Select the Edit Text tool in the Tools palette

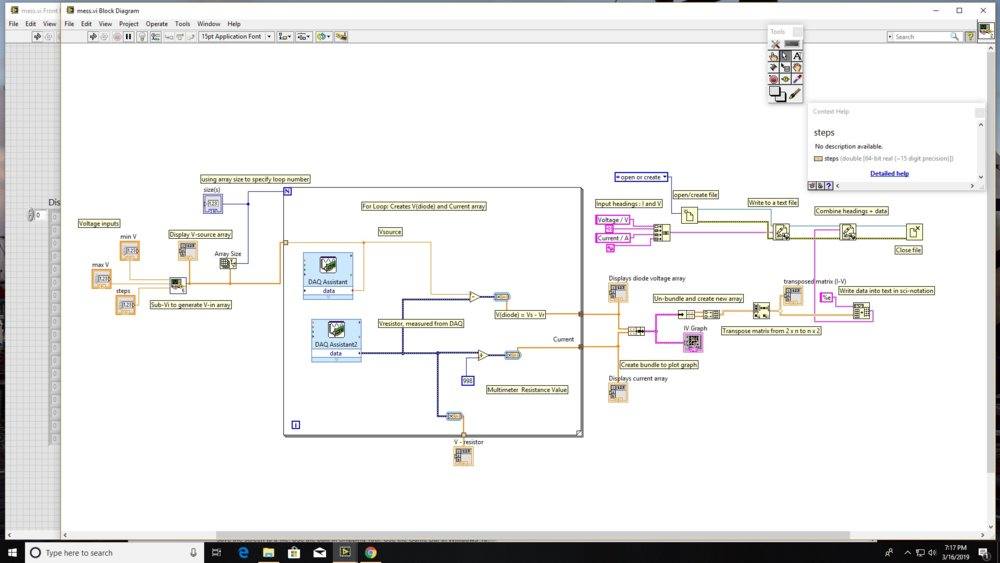click(797, 56)
